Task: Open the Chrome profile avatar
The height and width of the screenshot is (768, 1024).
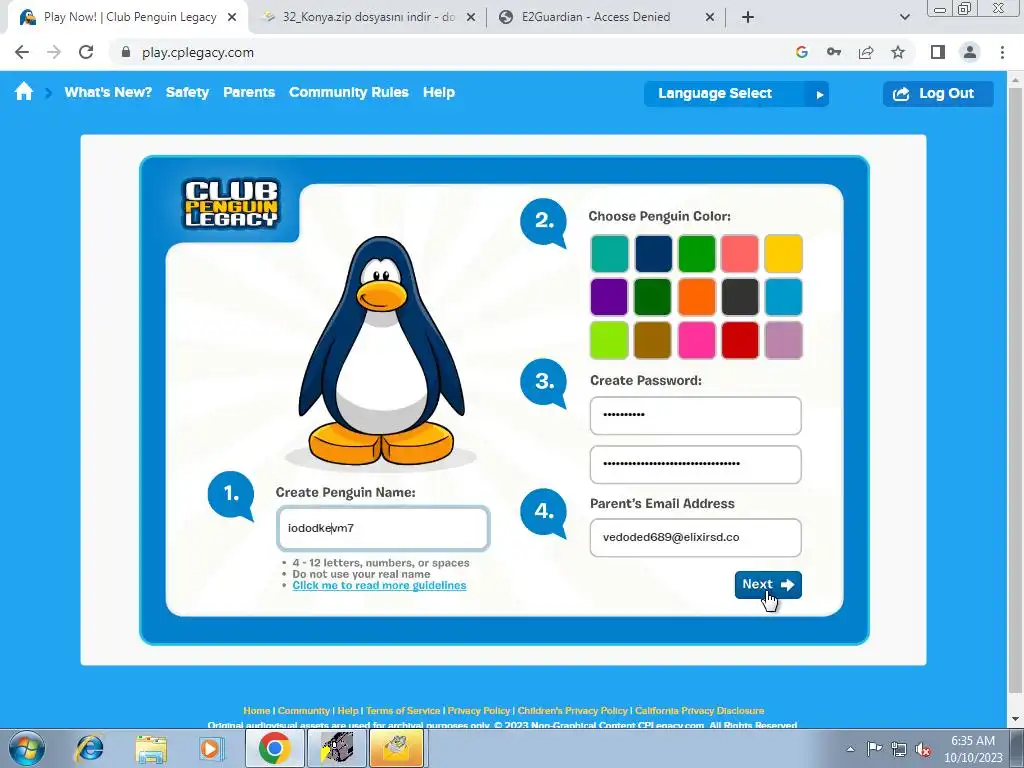Action: tap(970, 52)
